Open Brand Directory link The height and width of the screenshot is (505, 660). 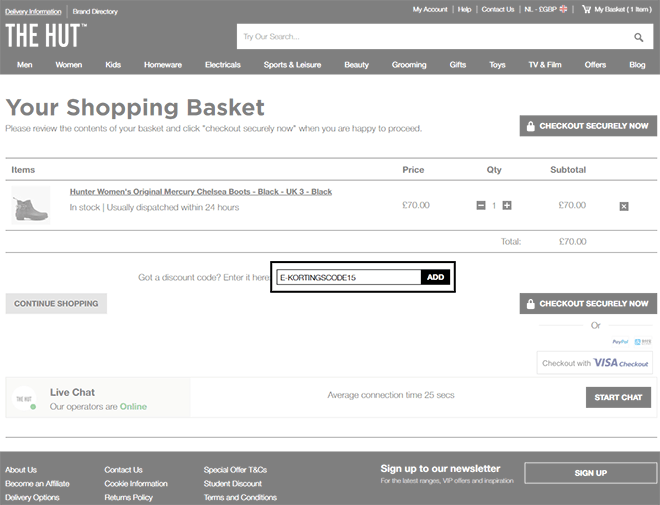click(95, 11)
